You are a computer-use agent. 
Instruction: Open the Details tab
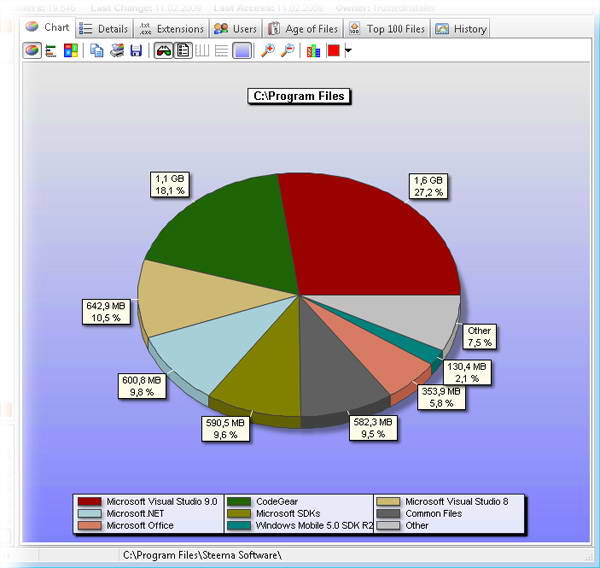tap(104, 29)
